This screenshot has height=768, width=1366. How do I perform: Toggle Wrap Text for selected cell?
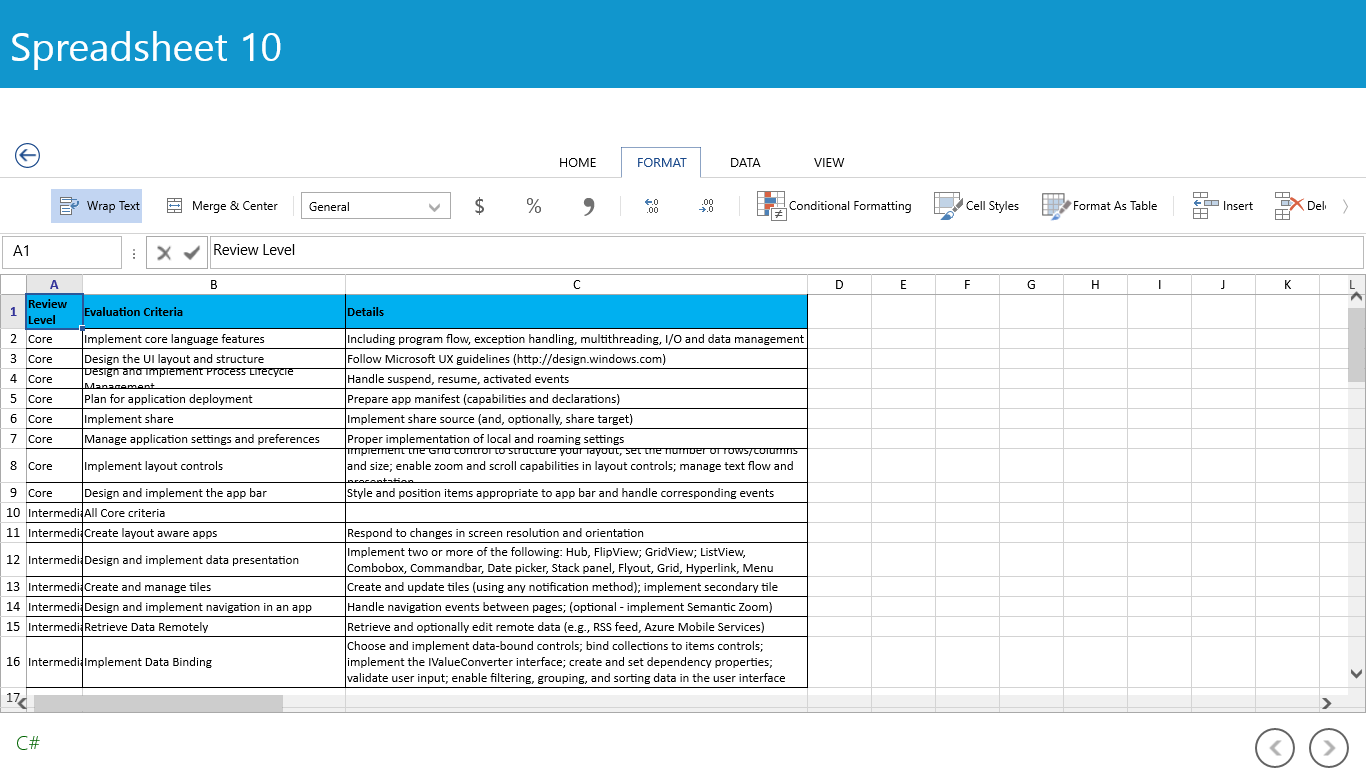[97, 206]
